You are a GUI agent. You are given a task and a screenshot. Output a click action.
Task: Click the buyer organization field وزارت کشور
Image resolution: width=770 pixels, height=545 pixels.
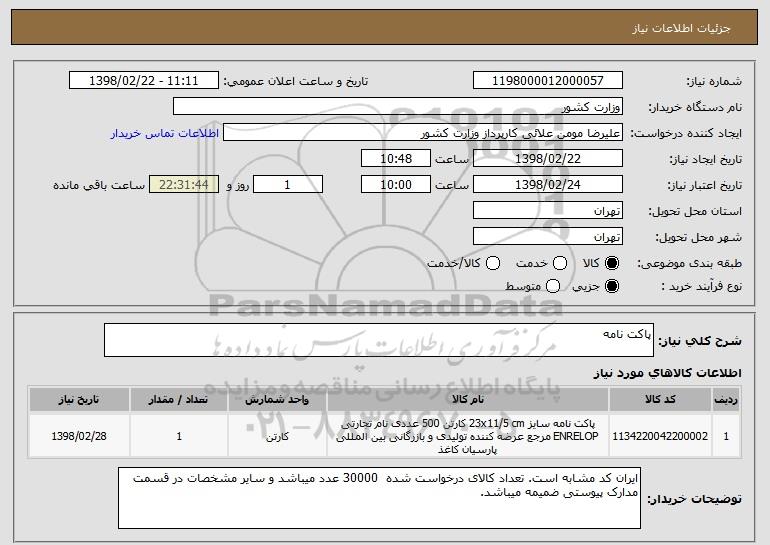click(398, 107)
